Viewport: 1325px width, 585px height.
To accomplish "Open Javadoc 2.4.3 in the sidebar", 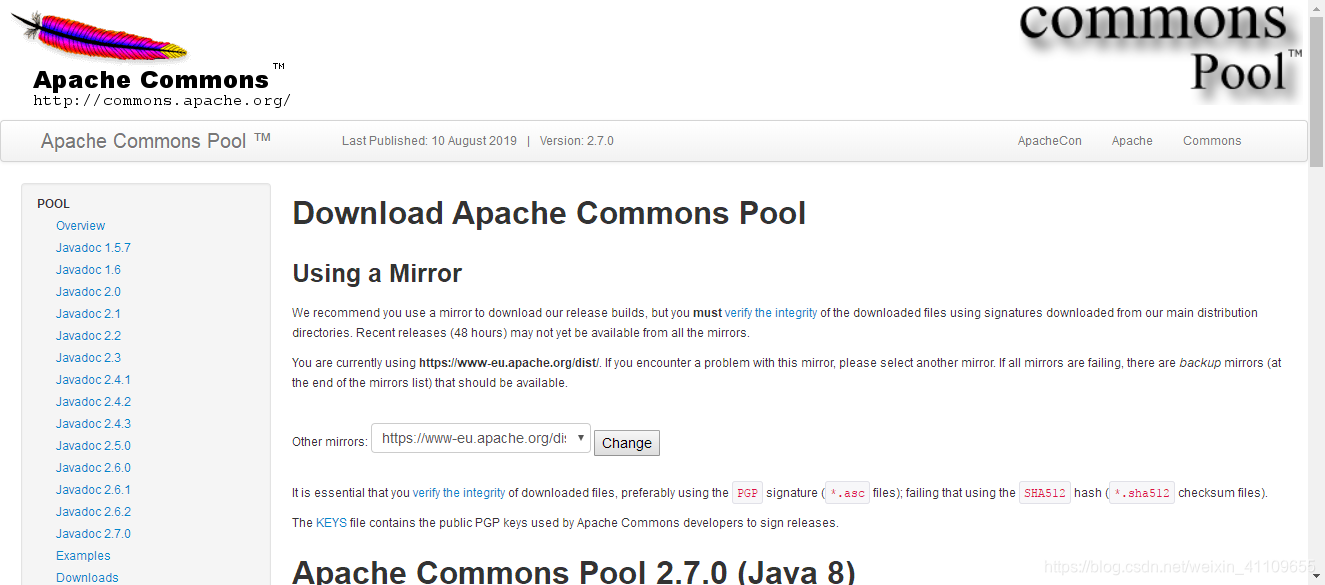I will [93, 424].
